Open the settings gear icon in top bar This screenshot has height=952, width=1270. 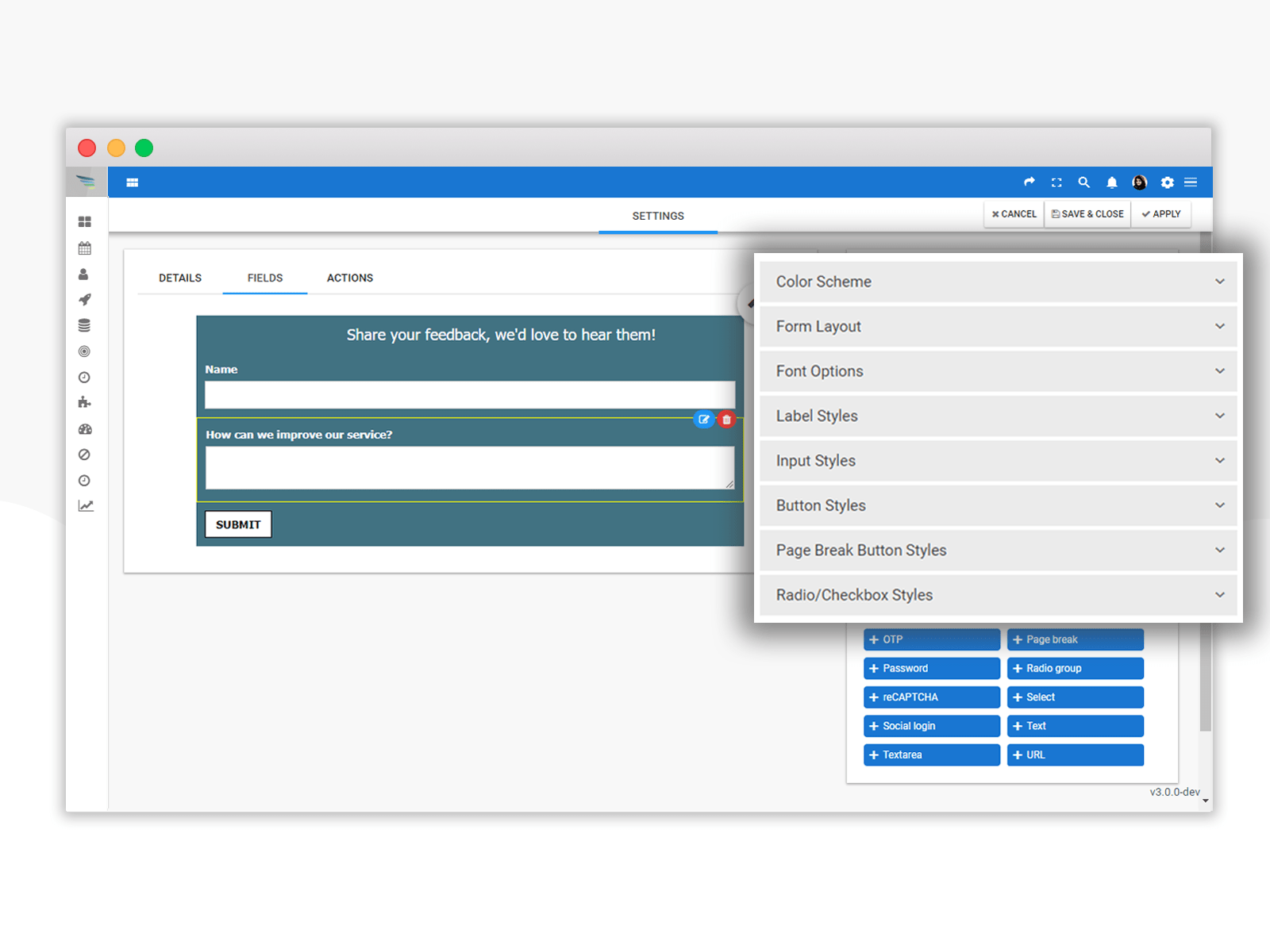coord(1167,182)
